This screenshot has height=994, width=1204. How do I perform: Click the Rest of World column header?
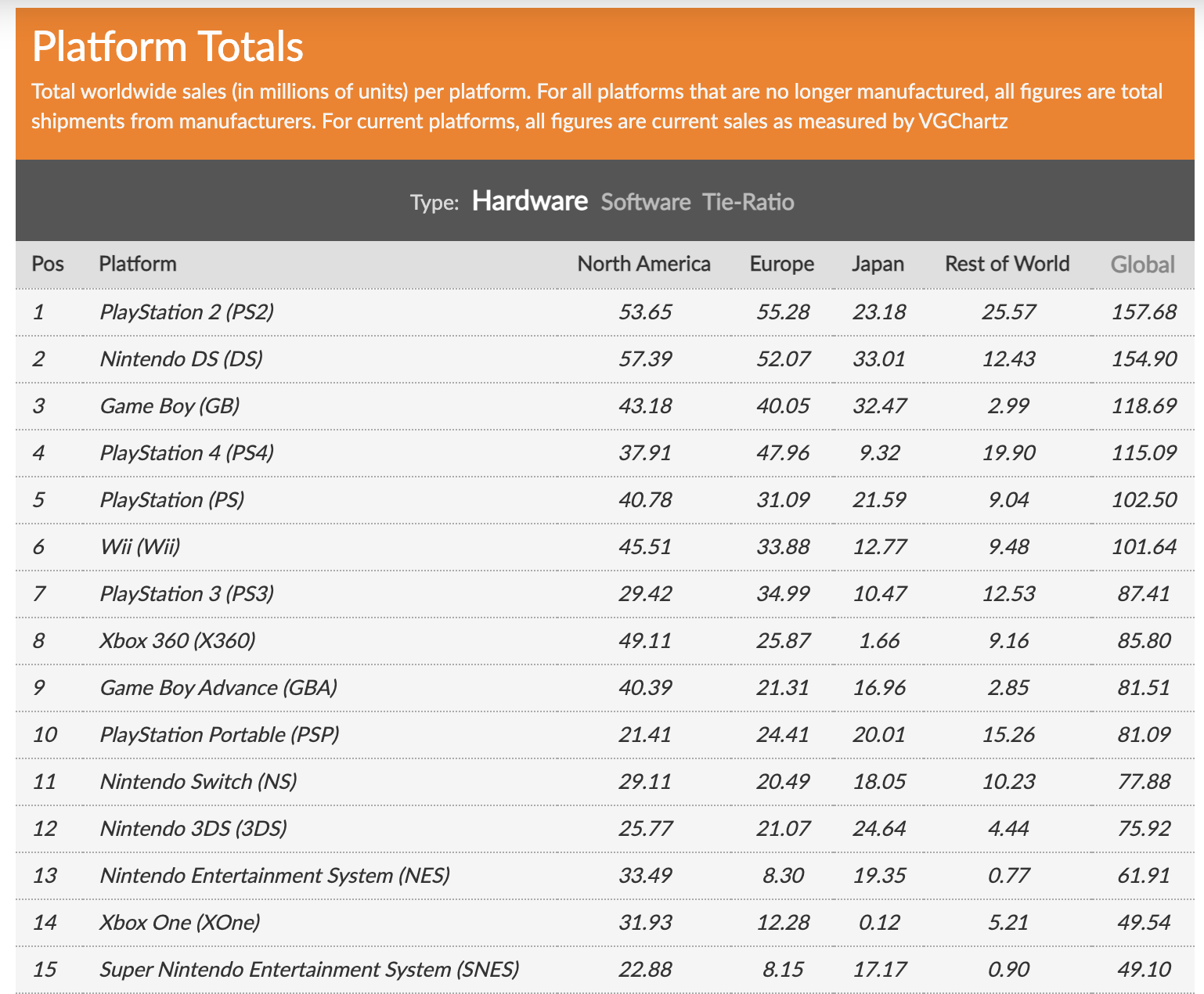coord(1007,264)
